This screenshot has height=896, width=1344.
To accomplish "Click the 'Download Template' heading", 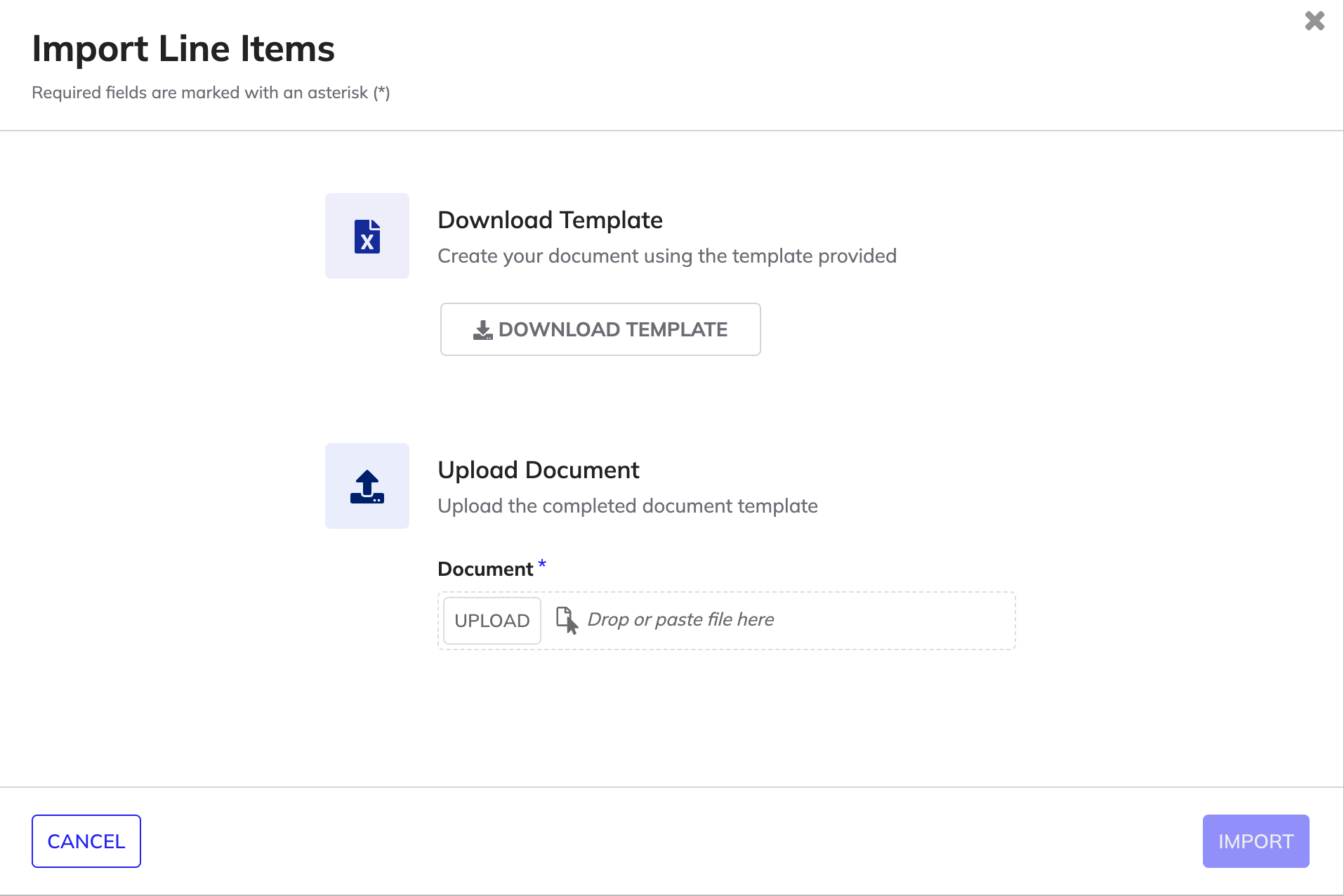I will pos(550,220).
